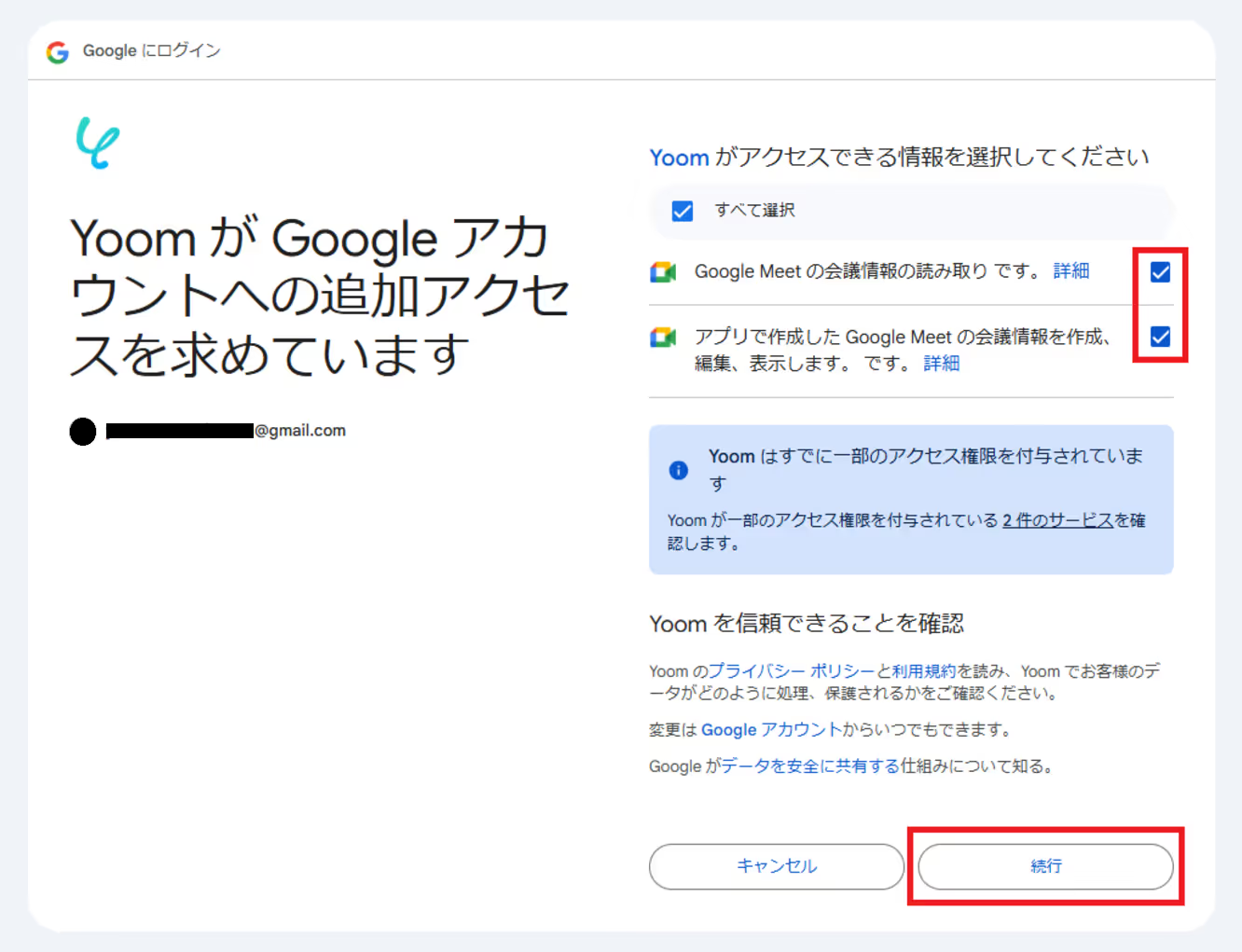This screenshot has height=952, width=1242.
Task: Open the データを安全に共有する link
Action: click(810, 766)
